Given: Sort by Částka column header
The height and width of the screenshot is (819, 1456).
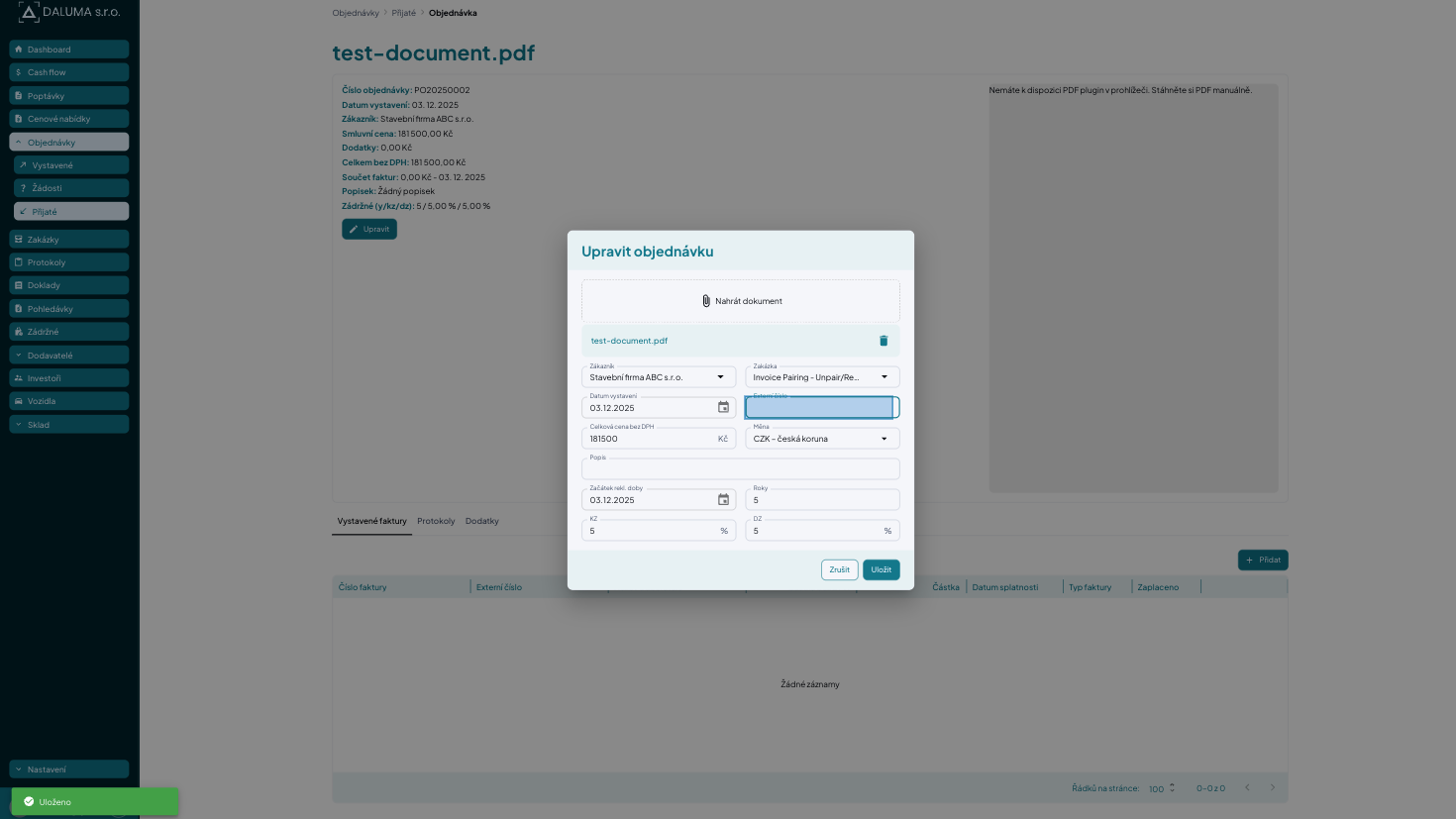Looking at the screenshot, I should [946, 587].
